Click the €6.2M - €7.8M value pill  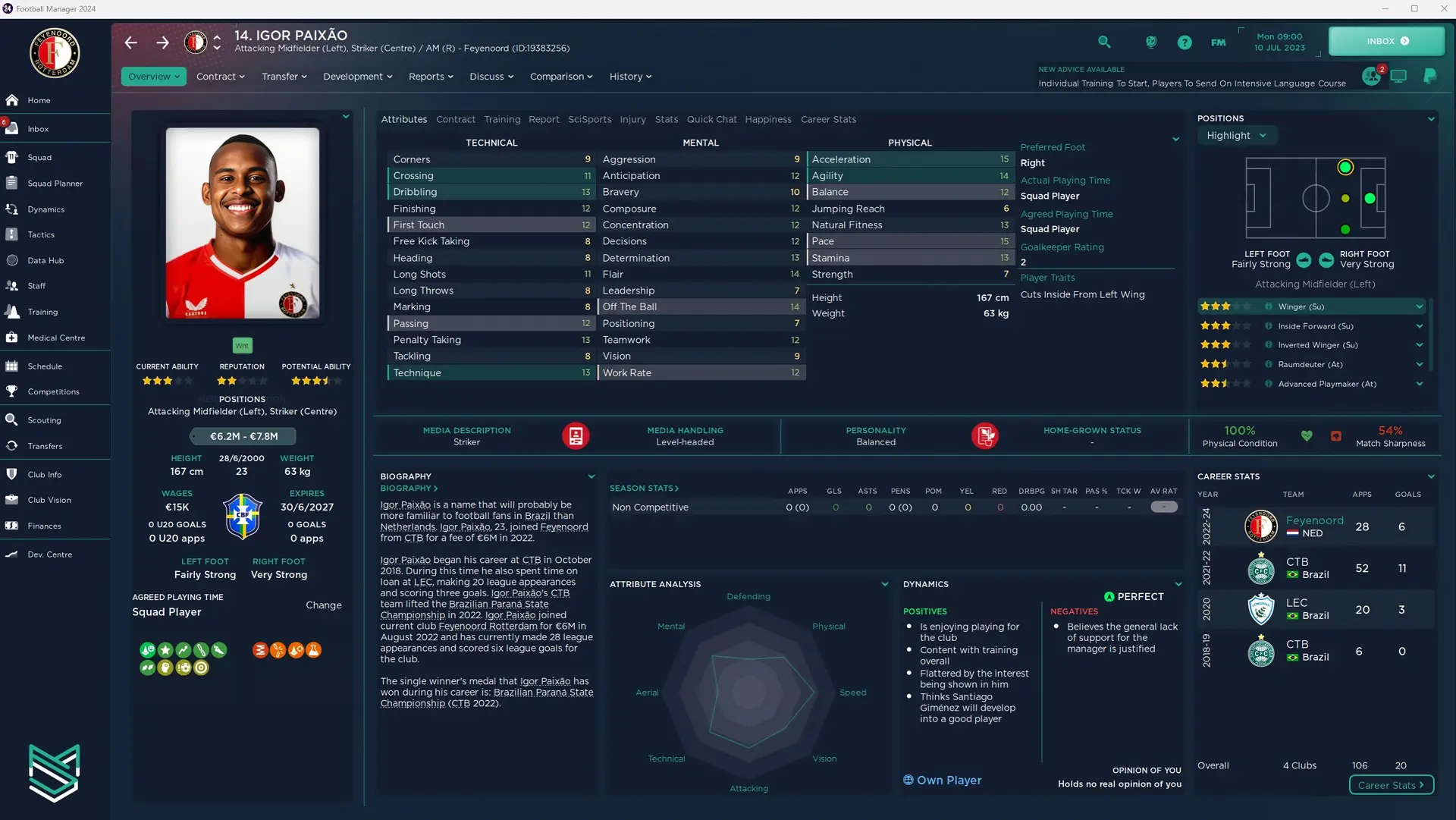(x=243, y=437)
